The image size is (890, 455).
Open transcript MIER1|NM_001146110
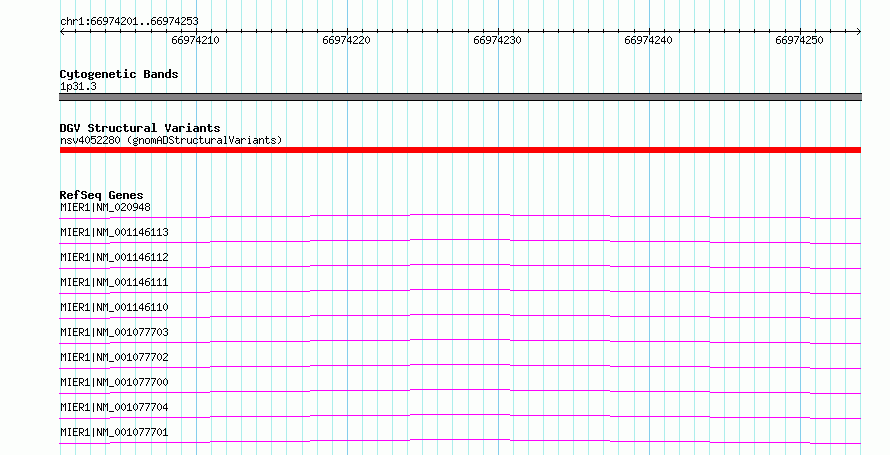tap(114, 307)
